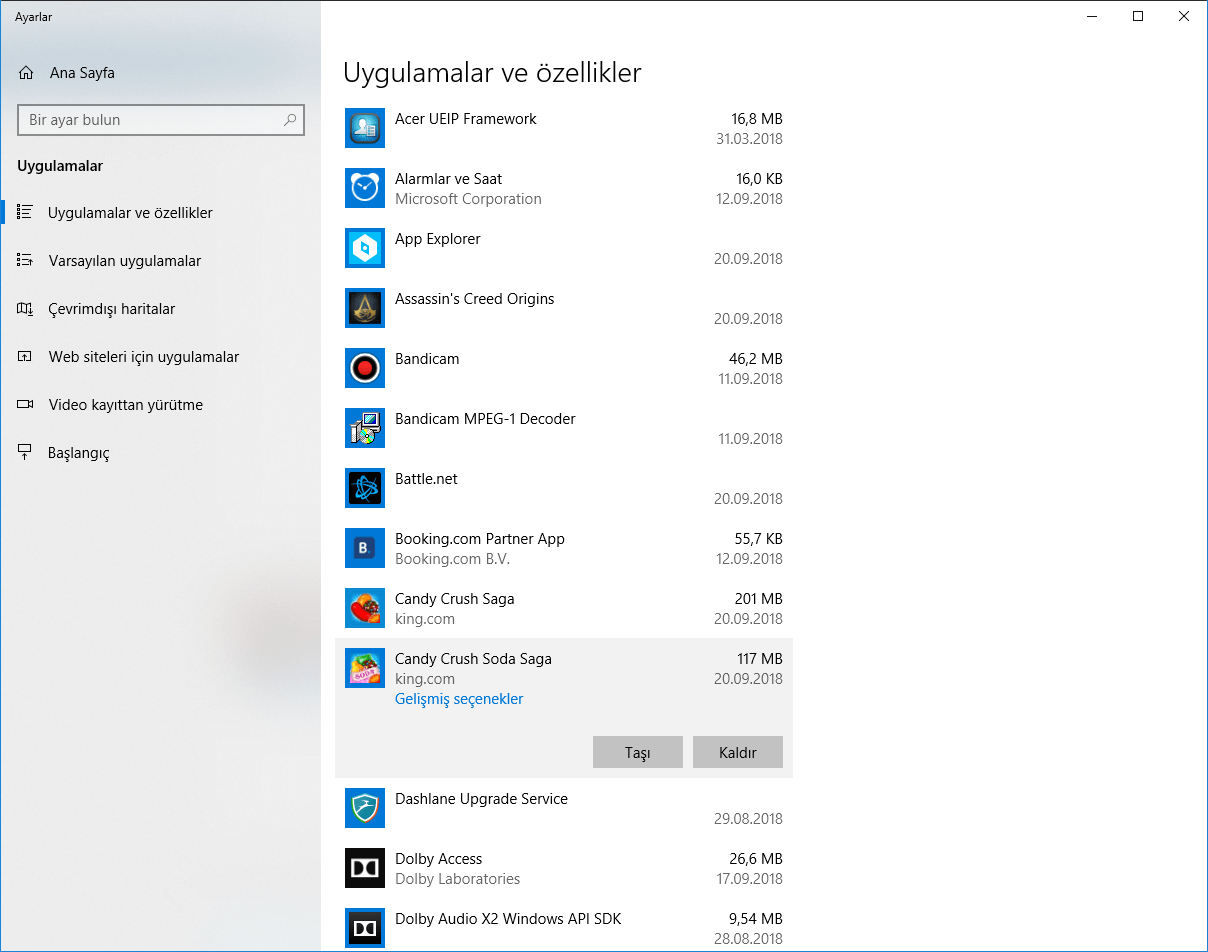Click the Video kayıttan yürütme icon
The width and height of the screenshot is (1208, 952).
26,404
